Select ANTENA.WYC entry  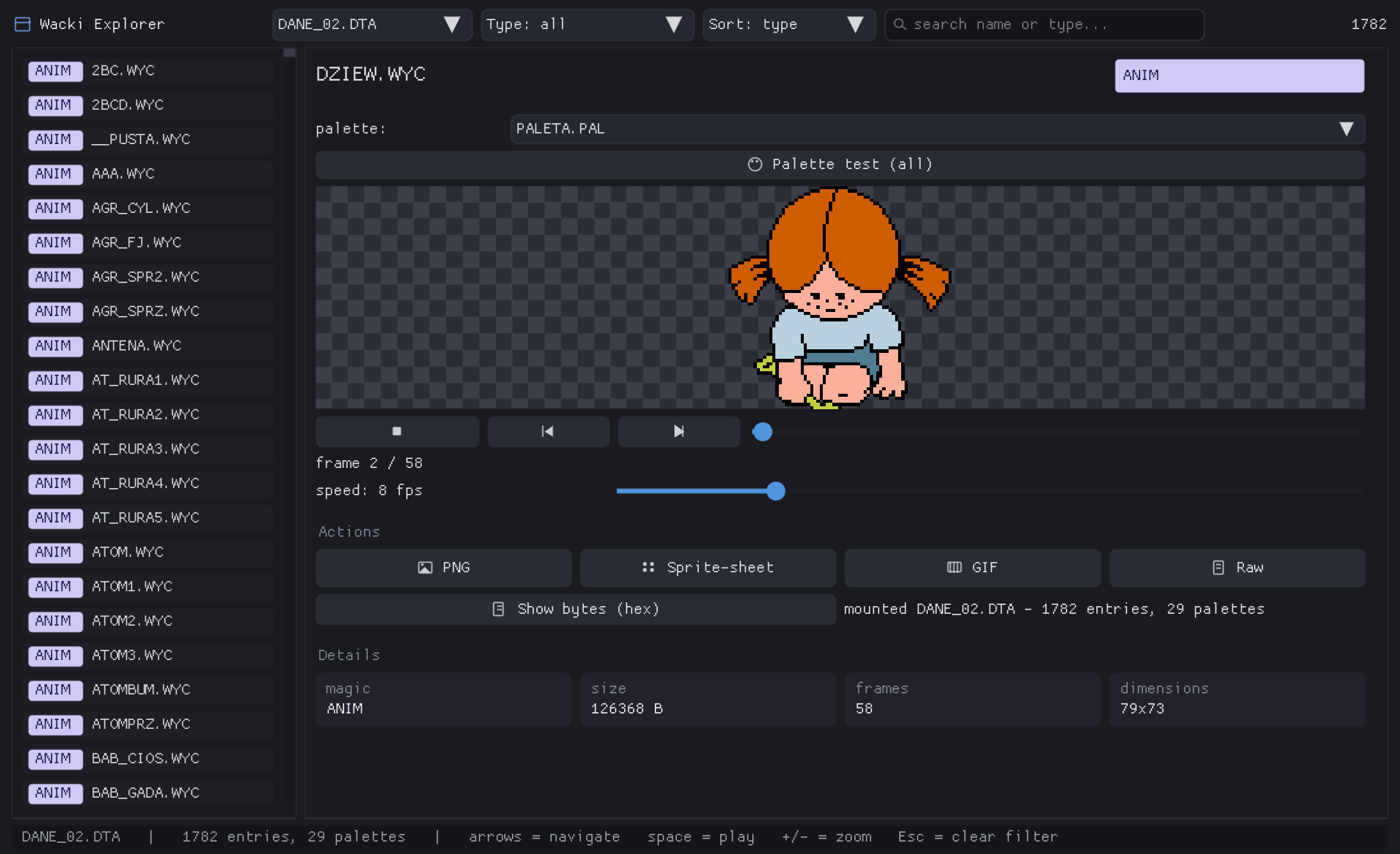(x=148, y=346)
